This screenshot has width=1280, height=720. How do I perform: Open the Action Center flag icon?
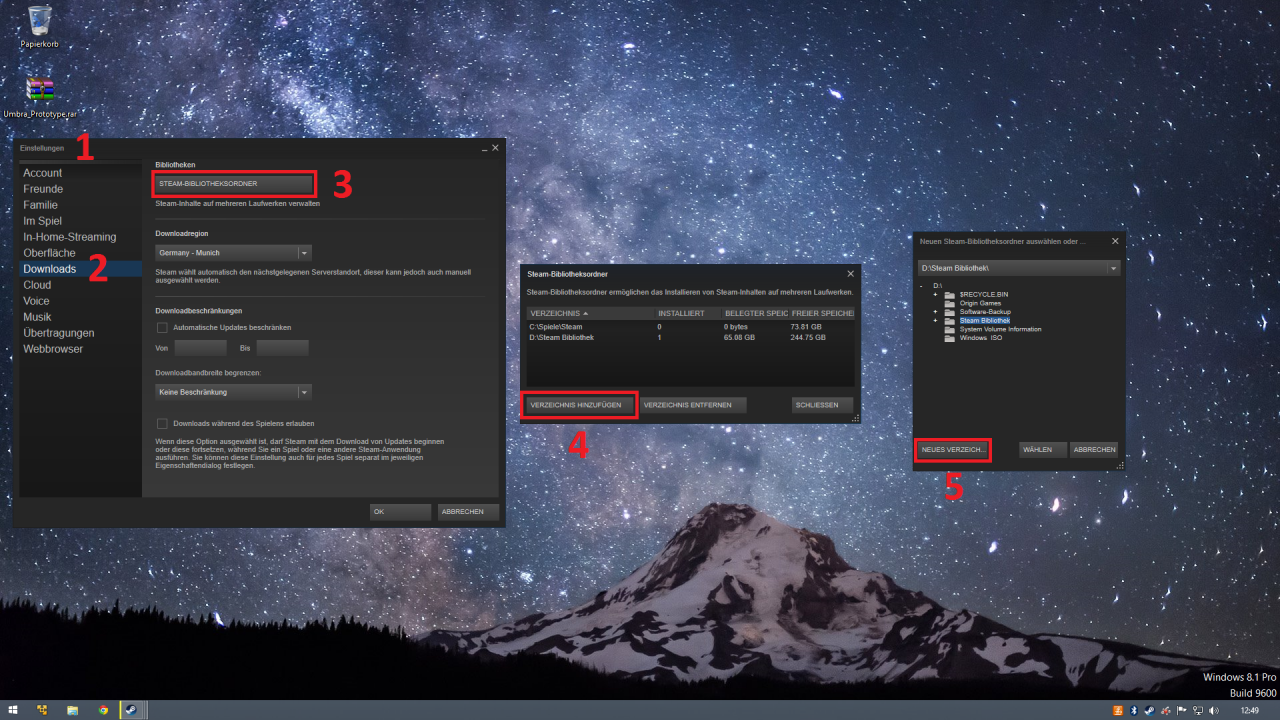pyautogui.click(x=1181, y=710)
